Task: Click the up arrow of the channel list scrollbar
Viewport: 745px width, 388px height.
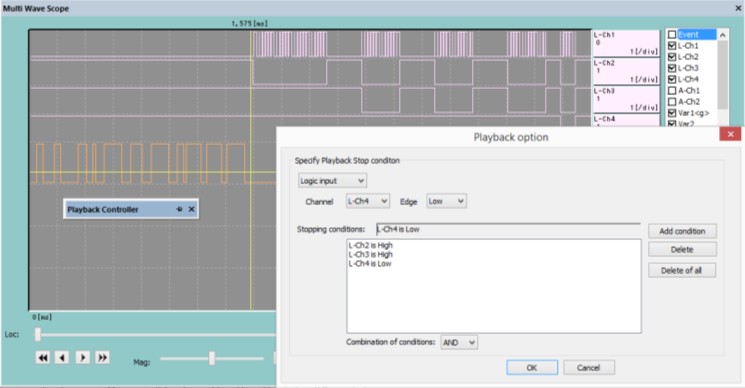Action: coord(722,35)
